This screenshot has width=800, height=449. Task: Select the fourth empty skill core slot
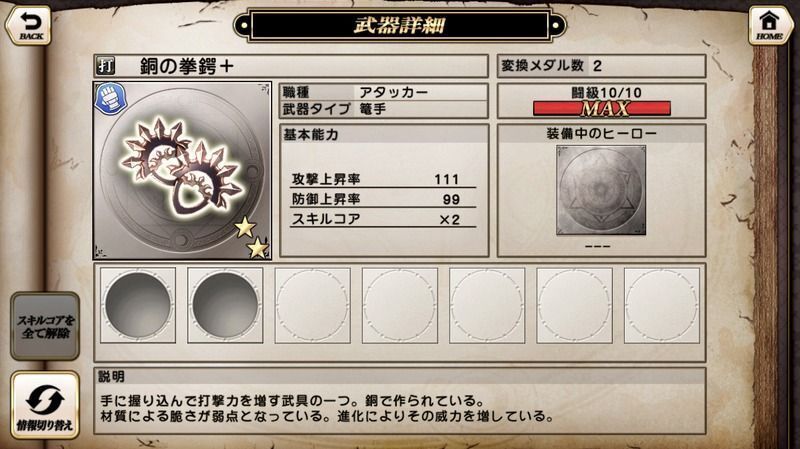[x=399, y=305]
